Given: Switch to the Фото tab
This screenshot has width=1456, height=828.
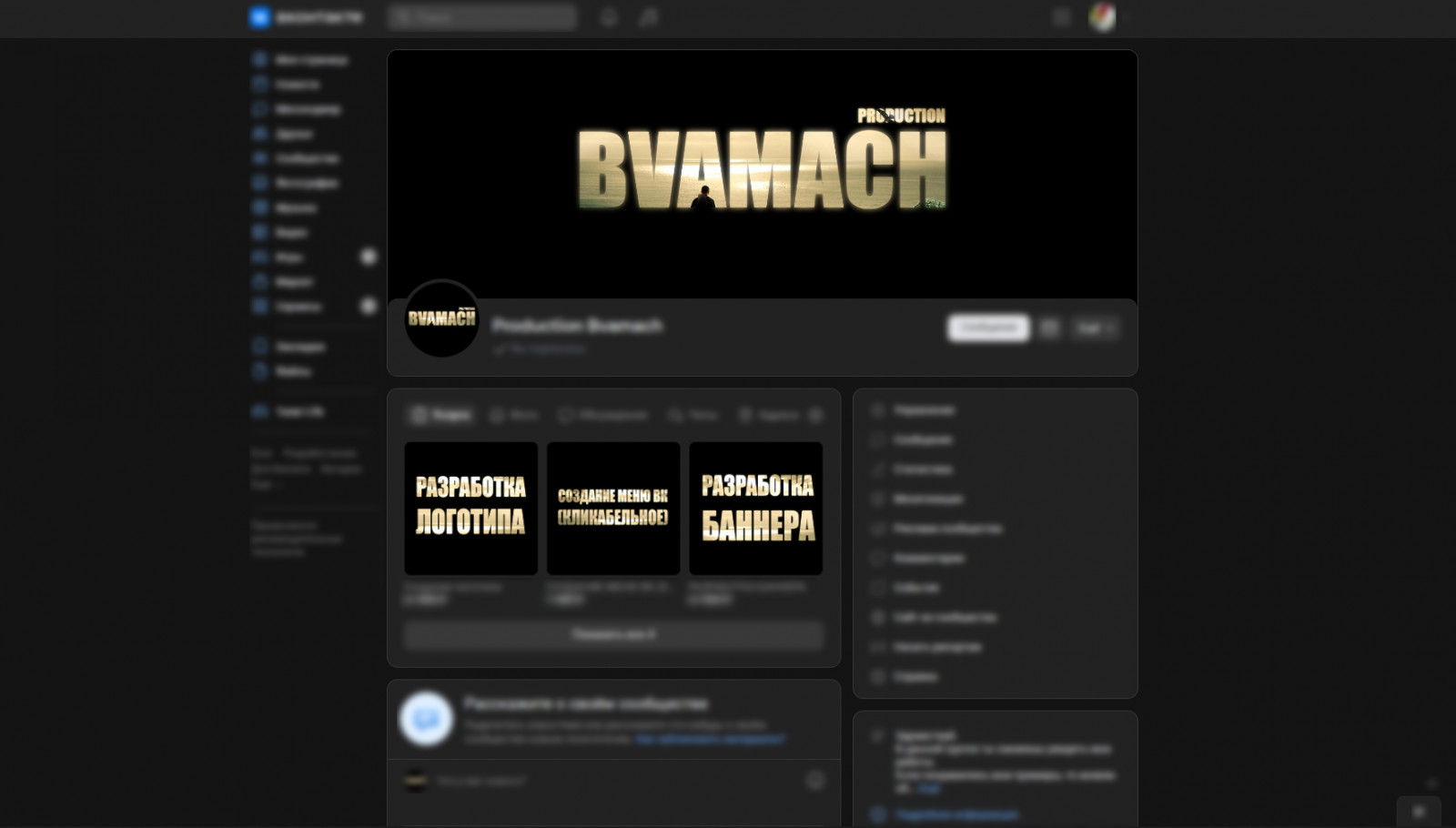Looking at the screenshot, I should tap(514, 415).
